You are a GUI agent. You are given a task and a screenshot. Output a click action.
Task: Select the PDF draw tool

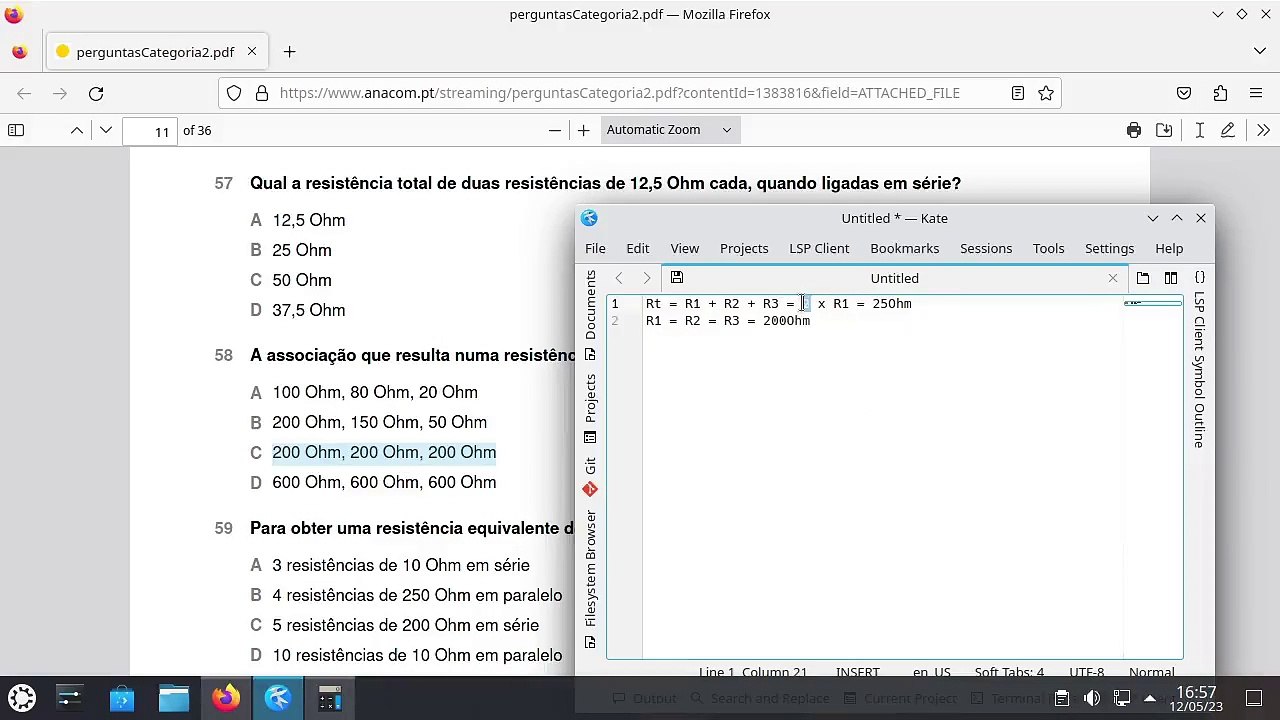tap(1229, 130)
